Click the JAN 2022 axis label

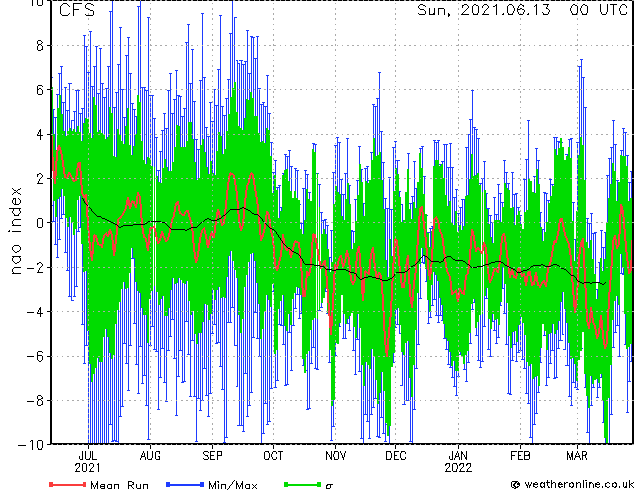tap(458, 462)
